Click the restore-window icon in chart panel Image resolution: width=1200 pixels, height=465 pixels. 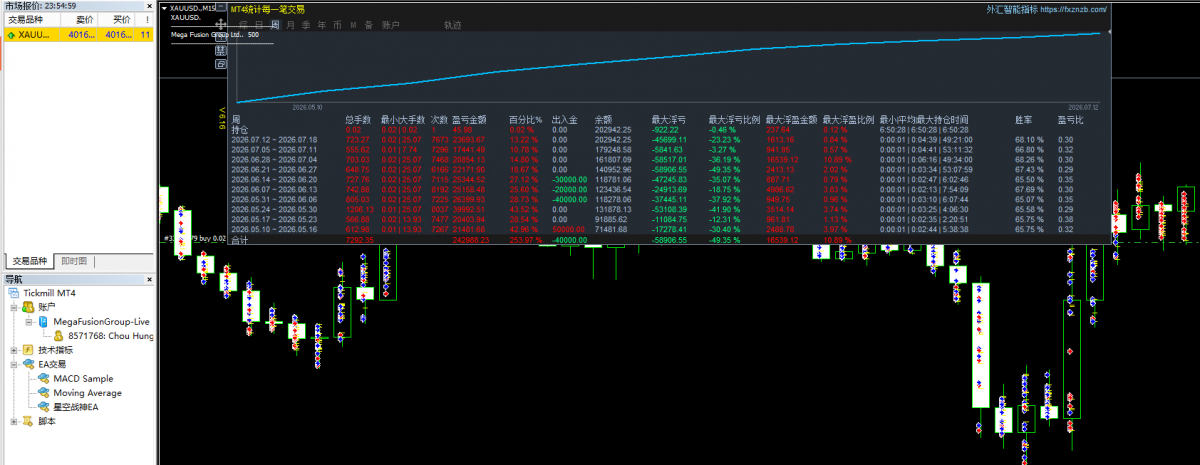[220, 64]
